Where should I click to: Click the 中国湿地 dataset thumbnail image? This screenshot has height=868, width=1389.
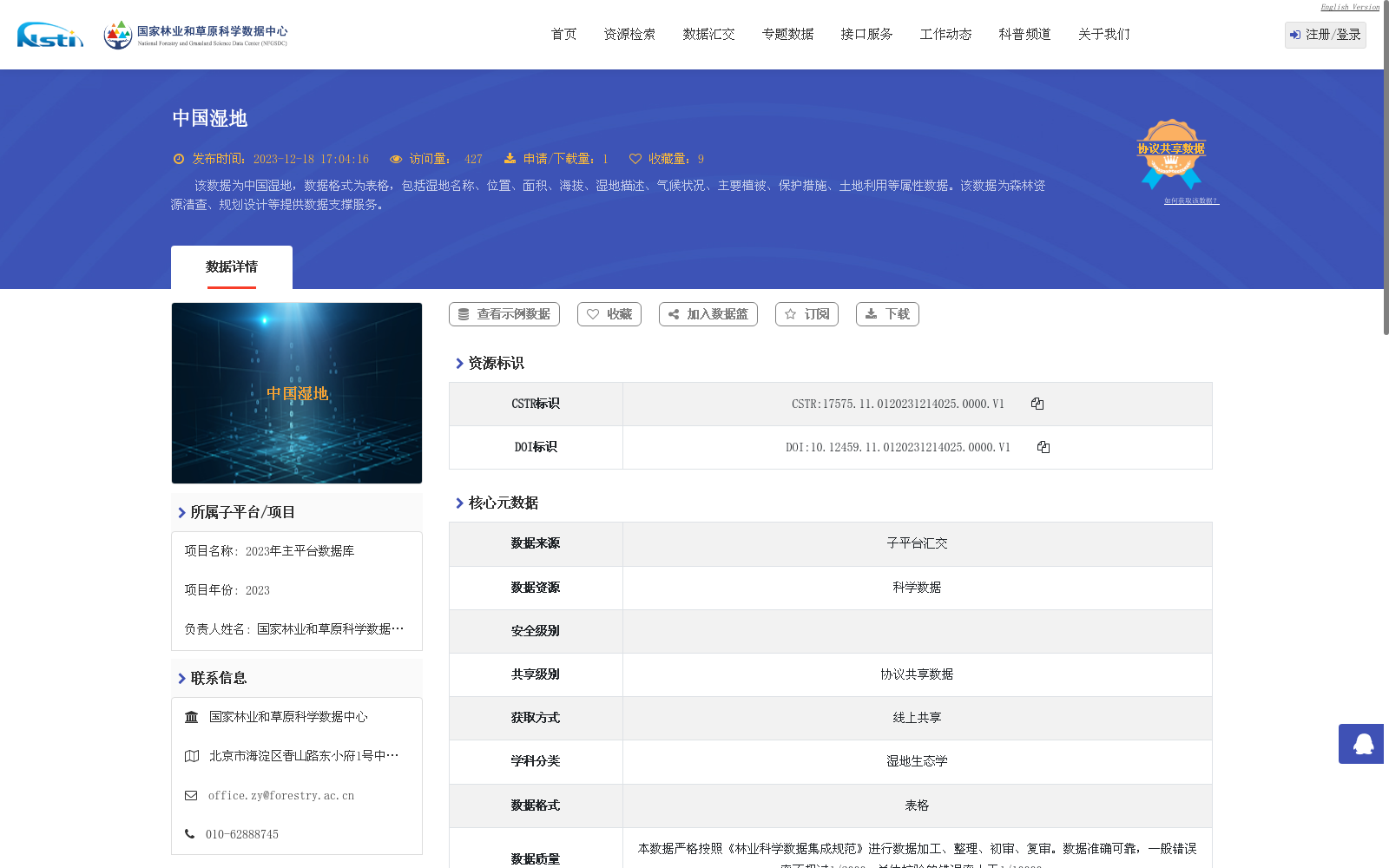coord(296,392)
